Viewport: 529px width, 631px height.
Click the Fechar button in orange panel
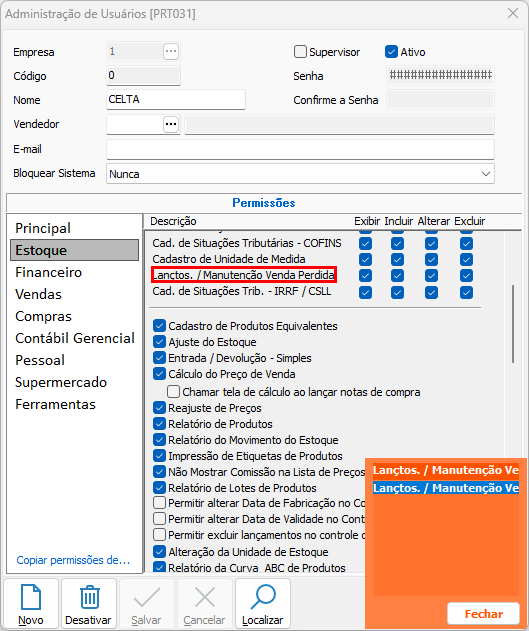click(483, 614)
